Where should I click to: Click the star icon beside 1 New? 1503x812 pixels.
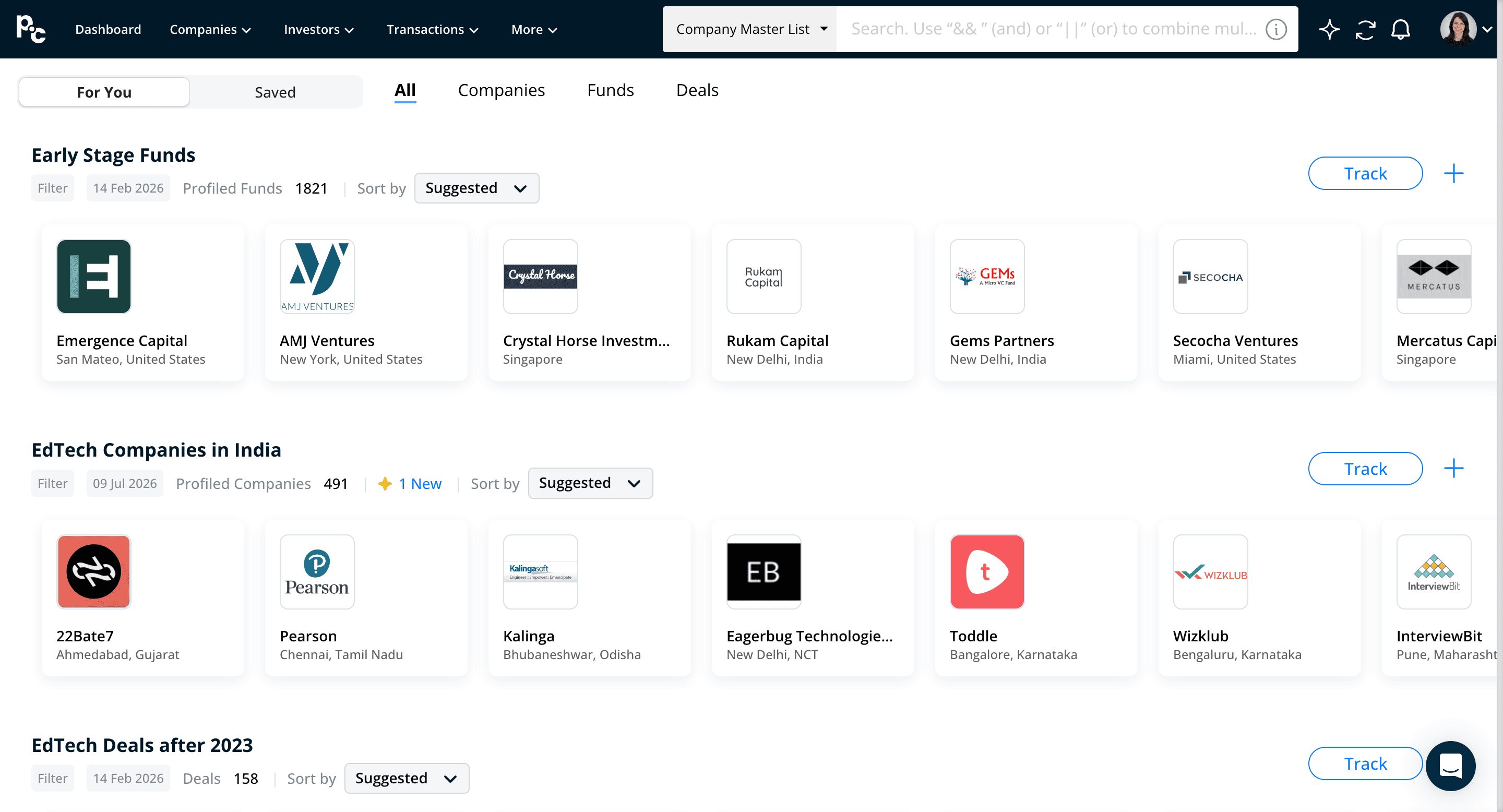[385, 483]
